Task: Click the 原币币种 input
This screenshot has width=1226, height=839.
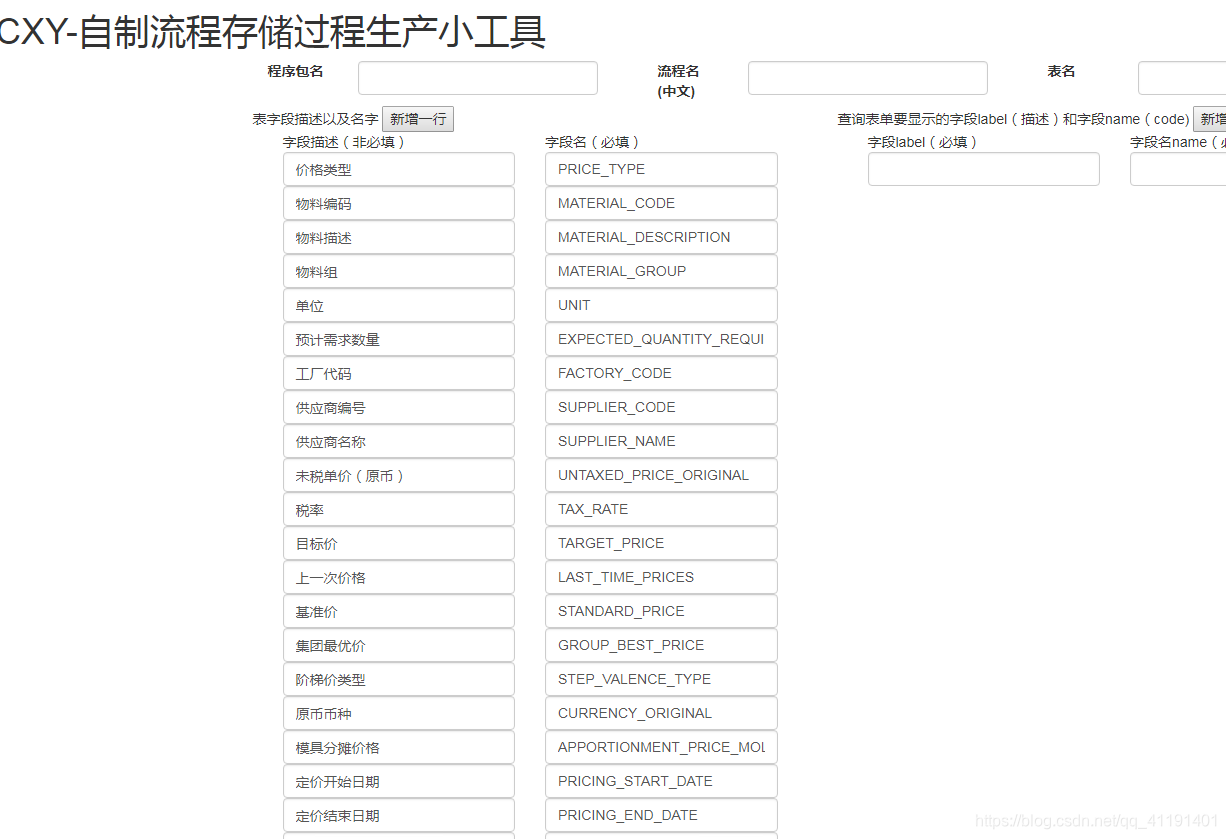Action: tap(399, 713)
